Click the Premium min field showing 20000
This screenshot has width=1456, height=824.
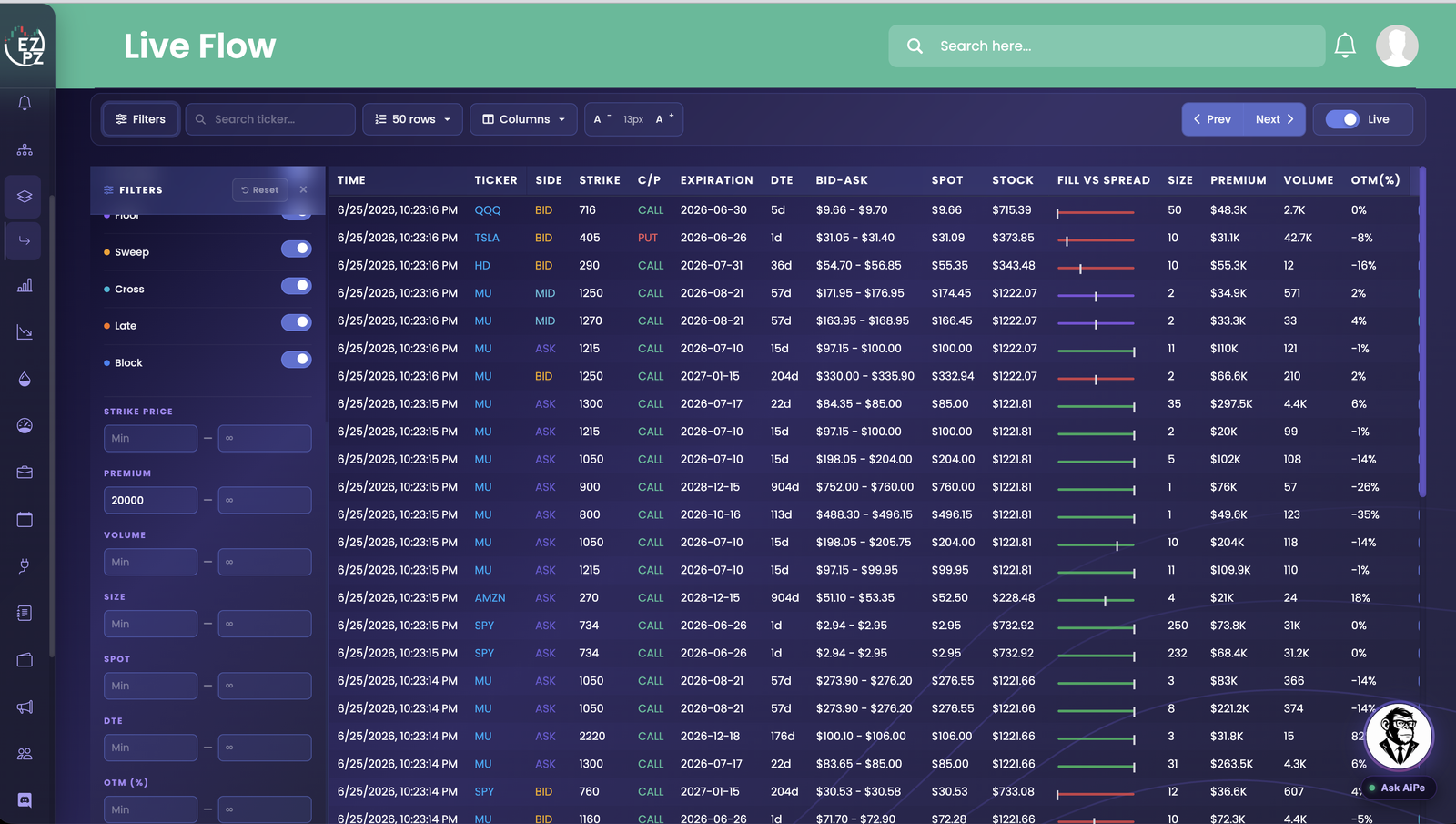[x=150, y=500]
